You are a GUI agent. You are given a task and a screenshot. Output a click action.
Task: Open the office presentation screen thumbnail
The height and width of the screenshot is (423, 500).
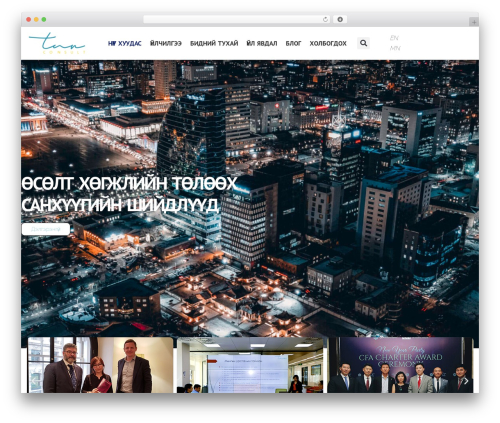[x=250, y=365]
